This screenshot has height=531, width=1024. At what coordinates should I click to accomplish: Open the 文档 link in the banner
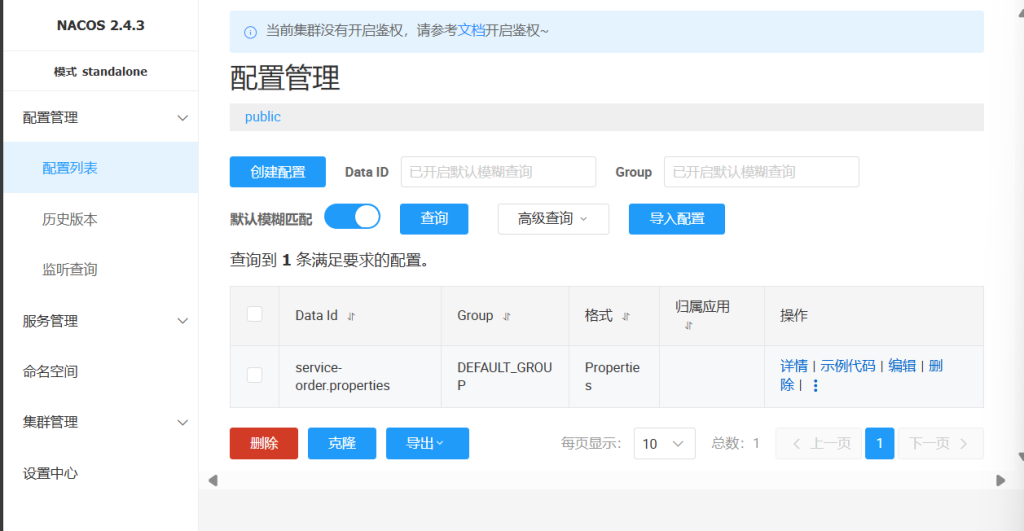tap(471, 31)
